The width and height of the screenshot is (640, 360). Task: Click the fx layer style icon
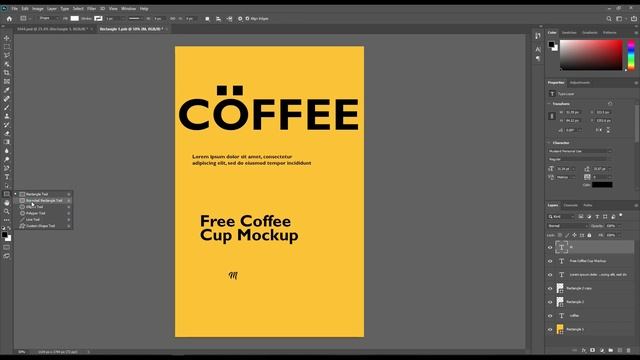click(x=584, y=350)
